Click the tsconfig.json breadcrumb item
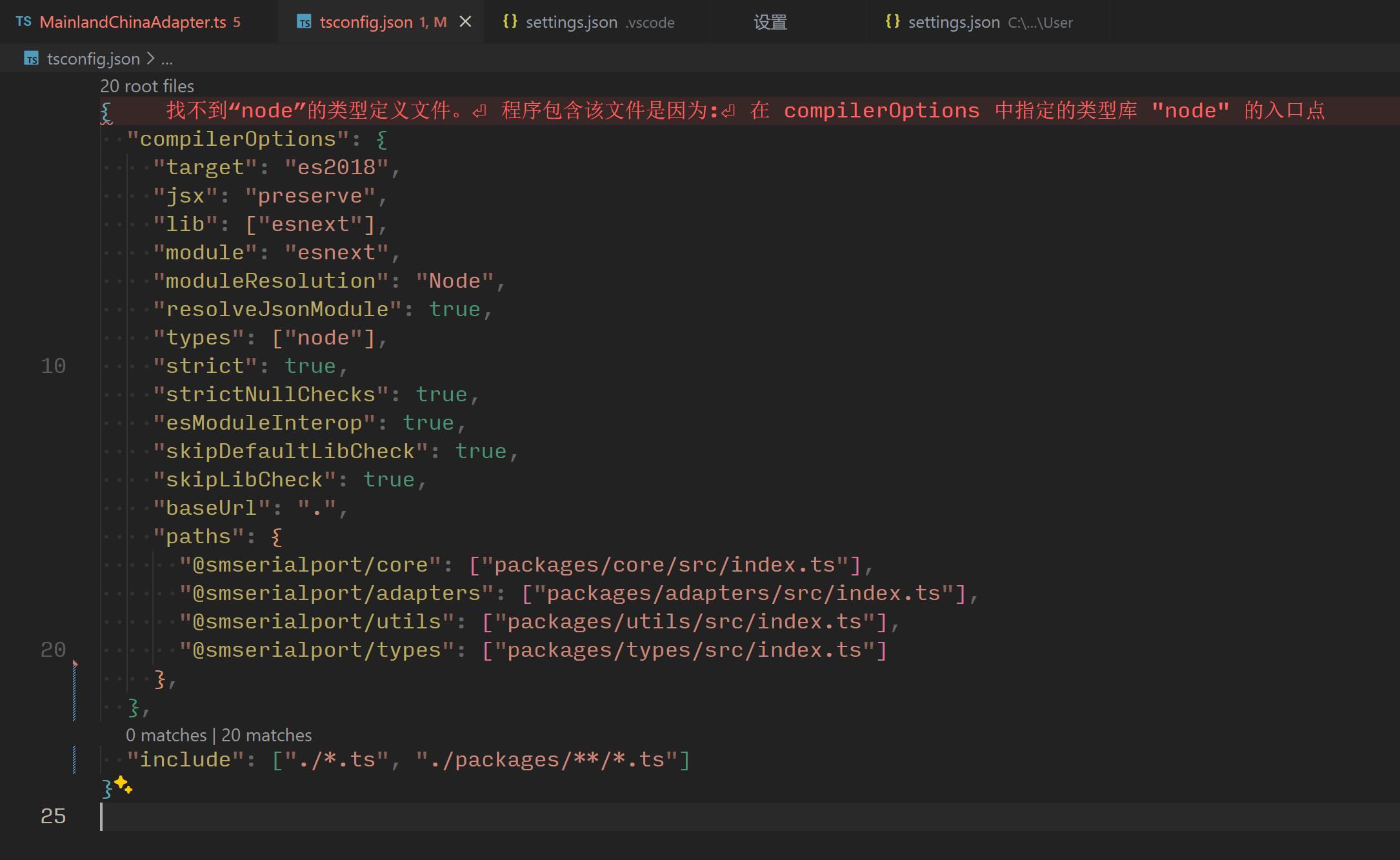This screenshot has width=1400, height=860. [x=93, y=59]
